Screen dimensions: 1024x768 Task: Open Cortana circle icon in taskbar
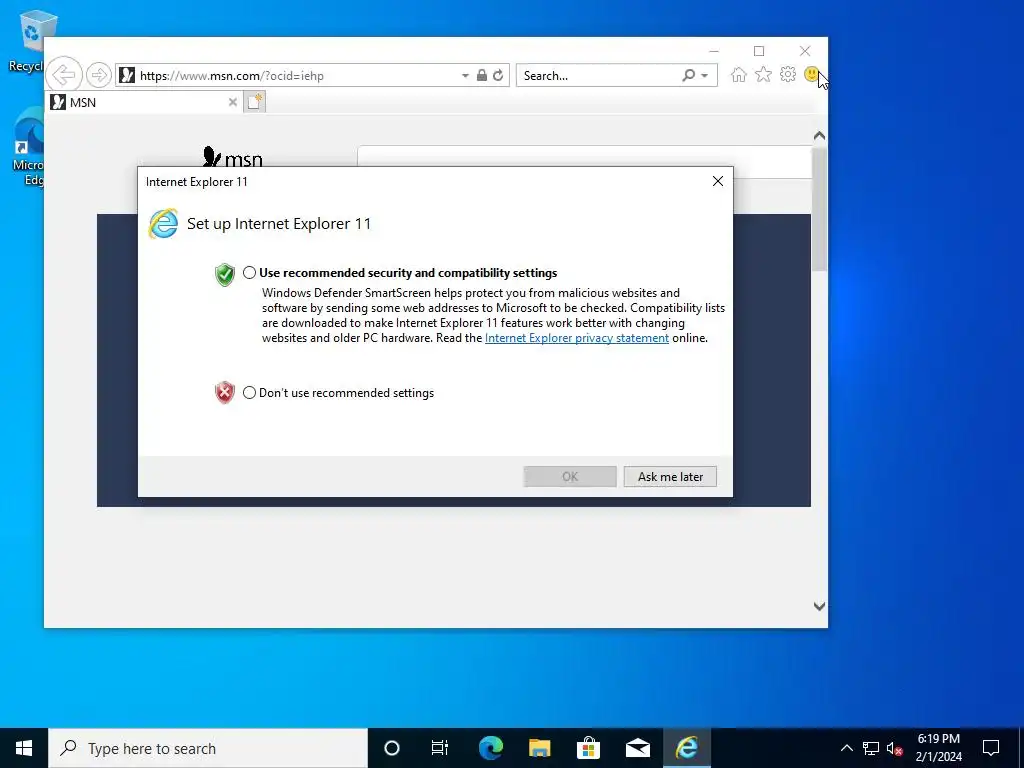pos(392,748)
